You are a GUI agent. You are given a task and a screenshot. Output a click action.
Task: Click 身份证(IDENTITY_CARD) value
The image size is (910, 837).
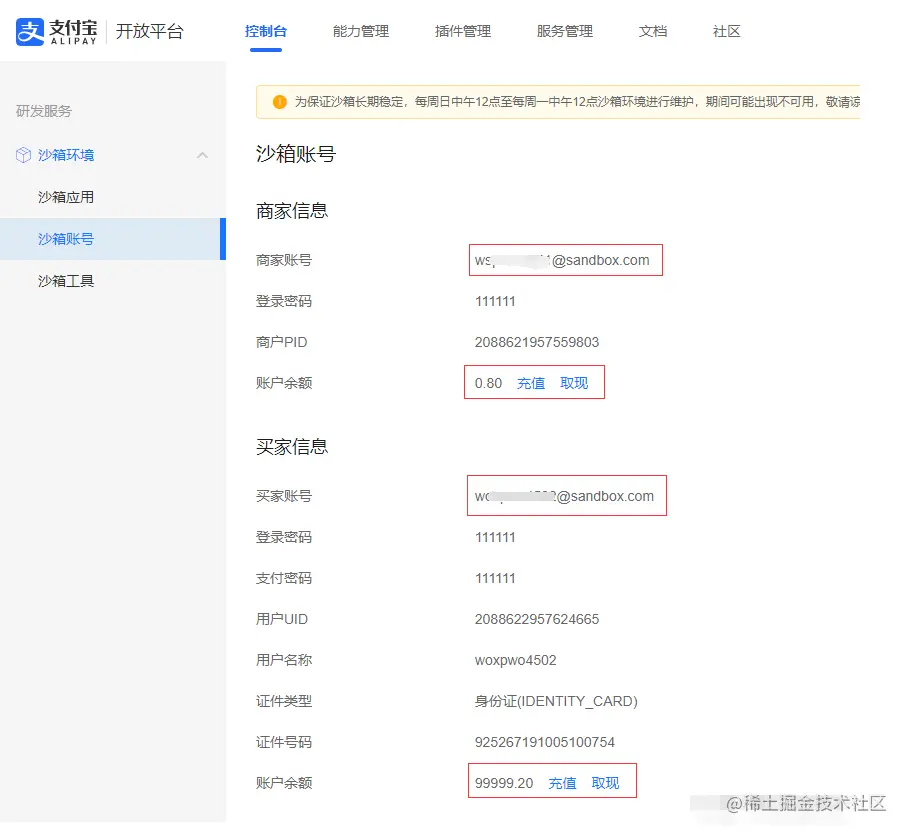click(x=556, y=701)
